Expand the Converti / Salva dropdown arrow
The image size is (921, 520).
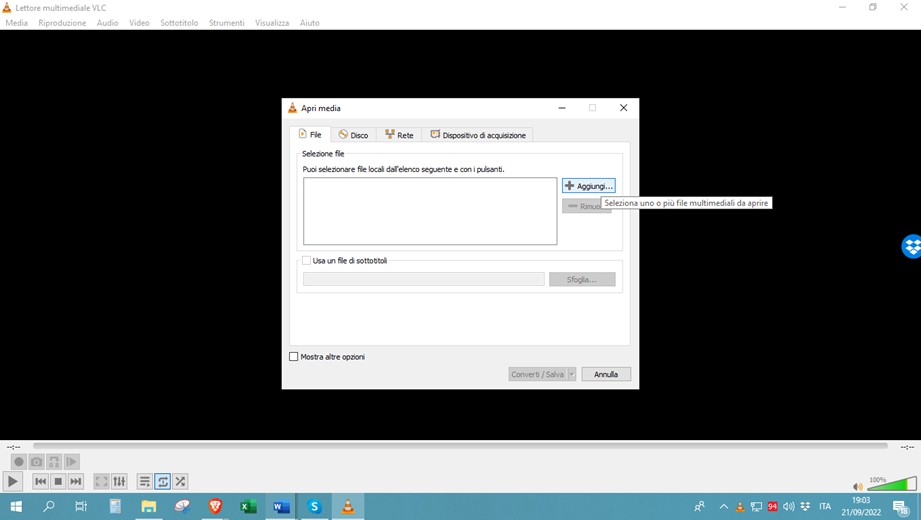tap(572, 374)
